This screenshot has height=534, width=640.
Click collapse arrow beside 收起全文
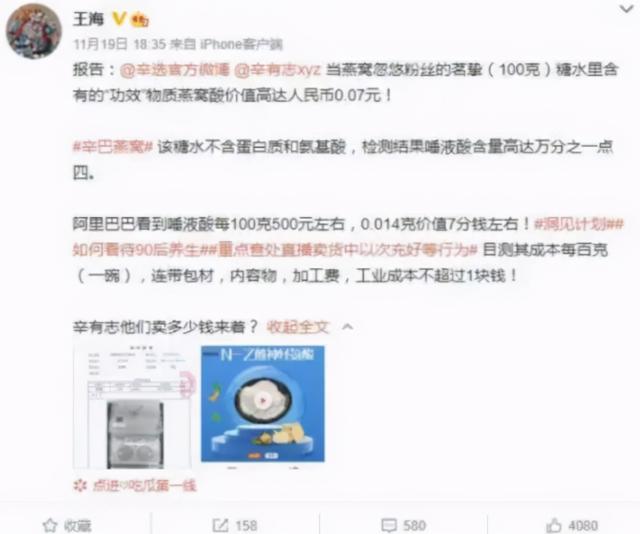click(347, 327)
